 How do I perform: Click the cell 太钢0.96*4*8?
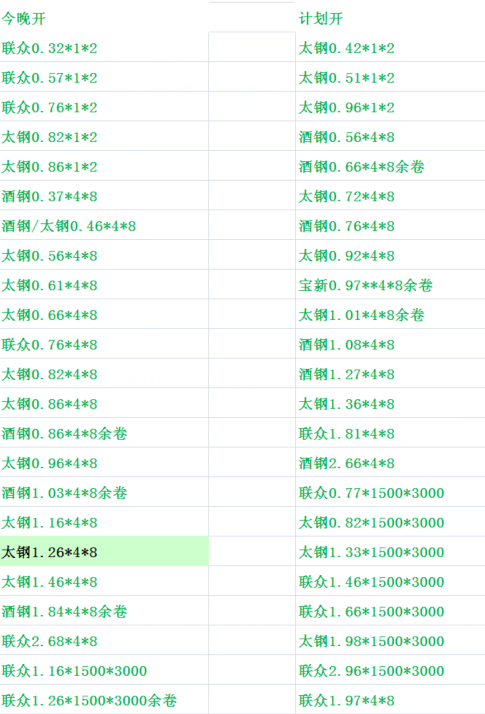[104, 462]
